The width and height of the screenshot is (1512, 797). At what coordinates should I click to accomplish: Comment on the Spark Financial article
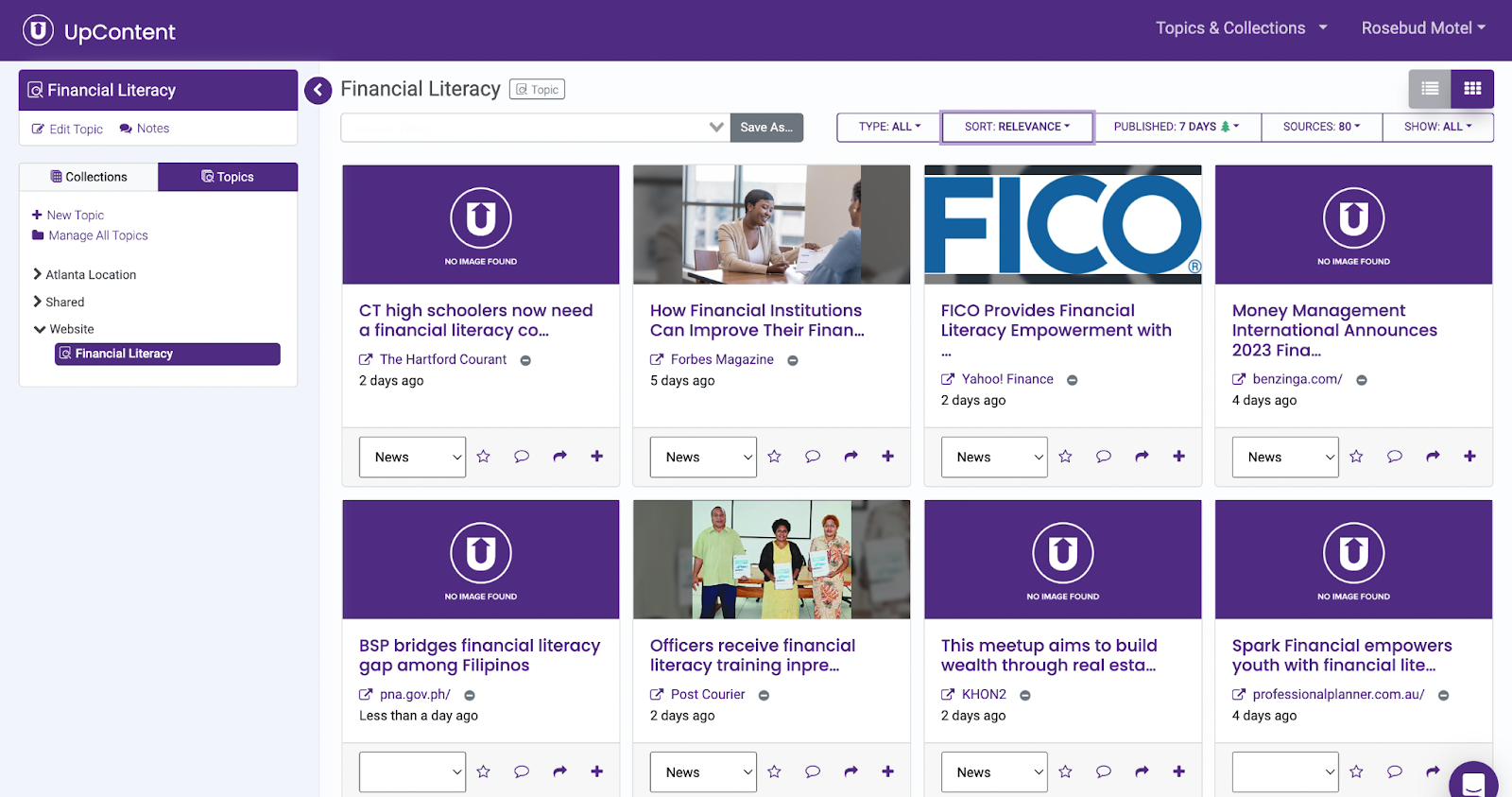(x=1395, y=771)
